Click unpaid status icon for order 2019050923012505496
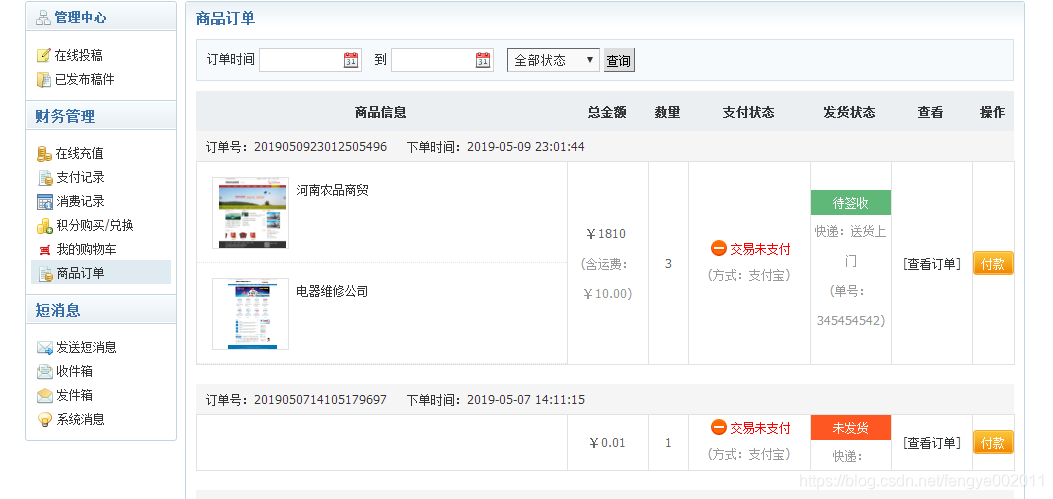Screen dimensions: 1053x499 [x=719, y=248]
